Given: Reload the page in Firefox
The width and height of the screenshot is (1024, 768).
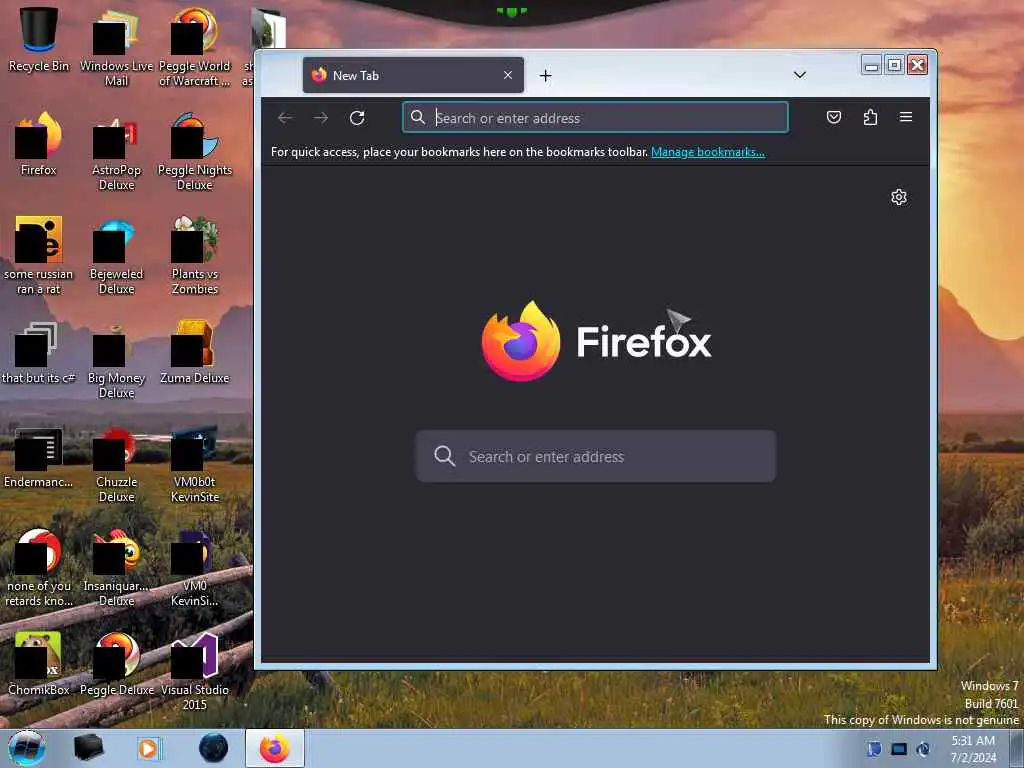Looking at the screenshot, I should pos(357,118).
